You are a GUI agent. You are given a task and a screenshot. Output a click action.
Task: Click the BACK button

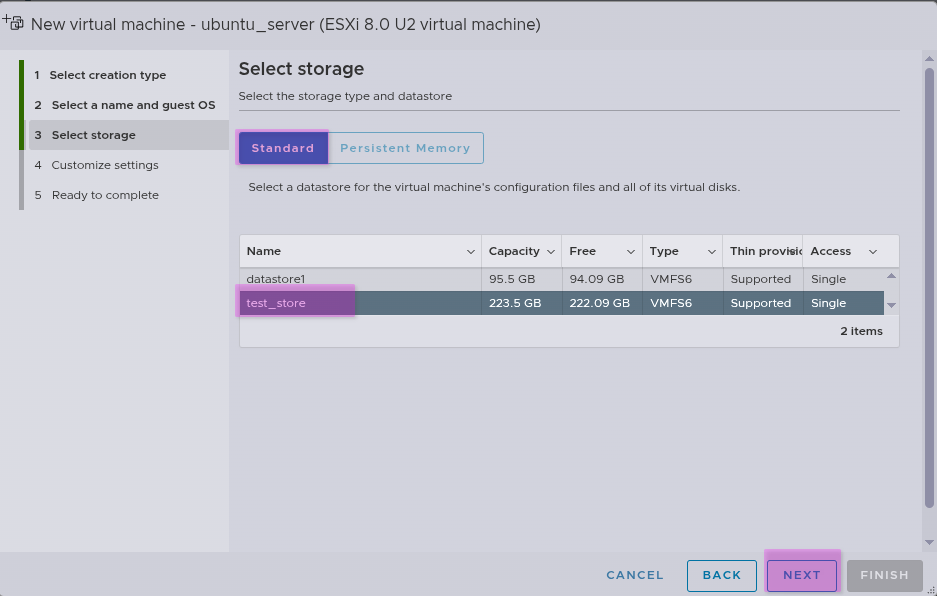[x=721, y=575]
